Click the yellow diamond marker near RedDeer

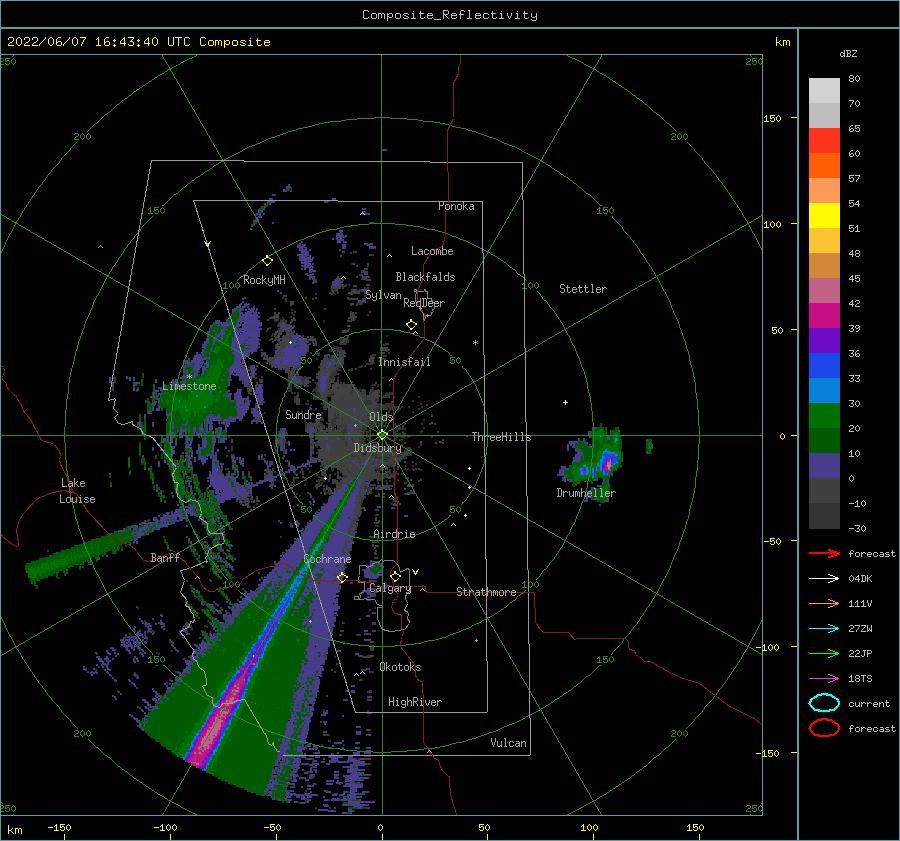point(411,325)
